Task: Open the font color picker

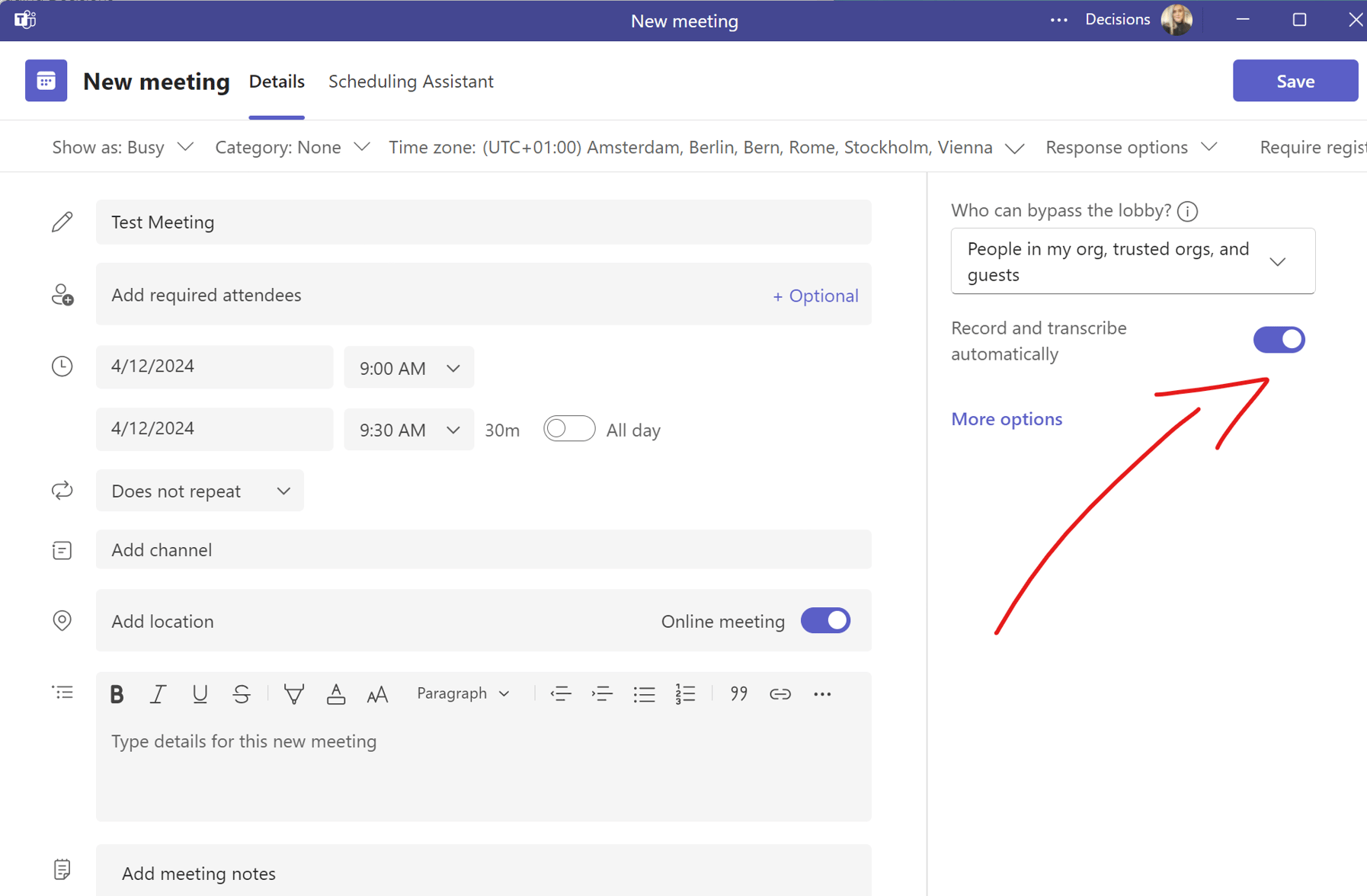Action: (x=335, y=693)
